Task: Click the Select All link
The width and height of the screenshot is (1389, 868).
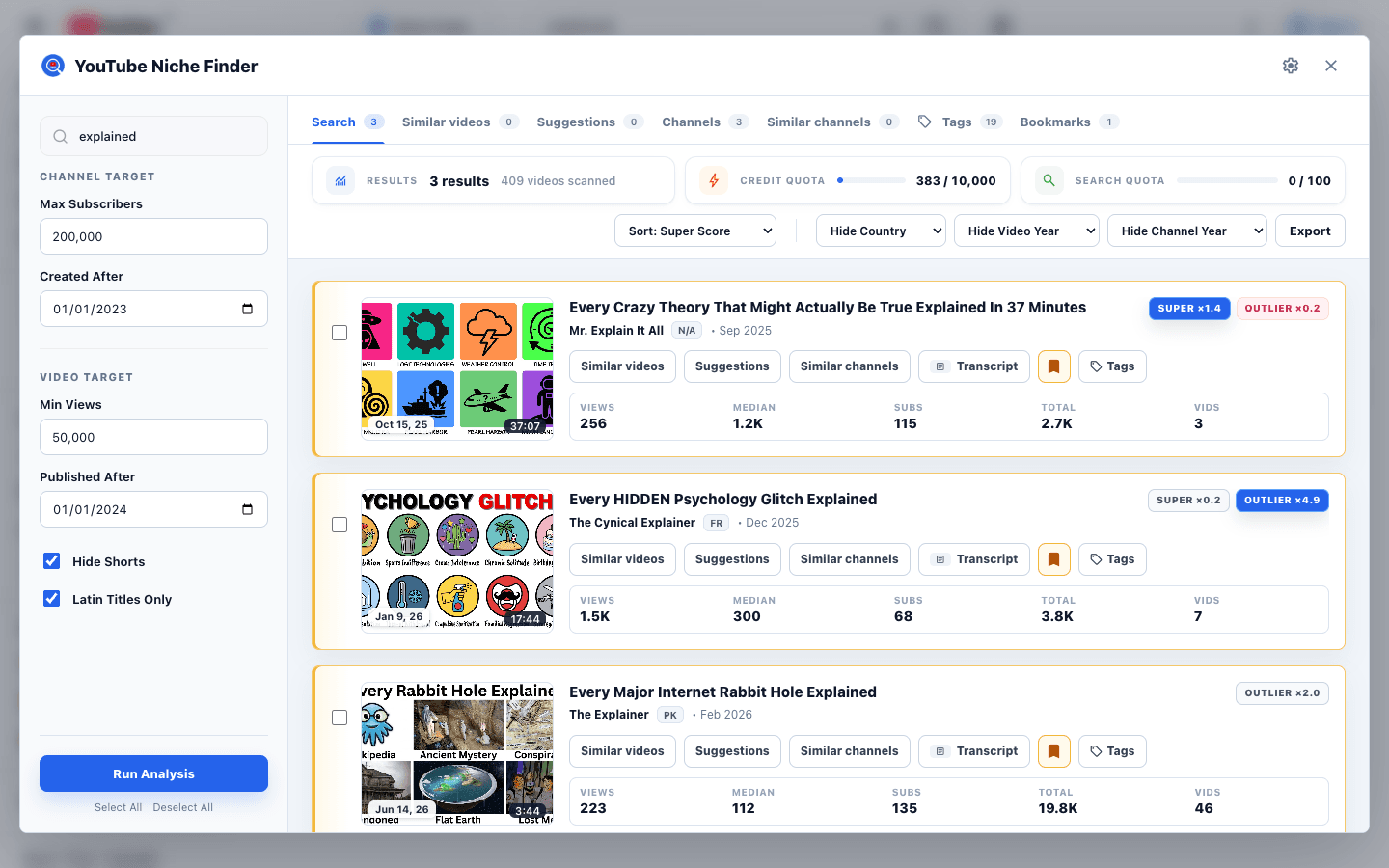Action: [118, 807]
